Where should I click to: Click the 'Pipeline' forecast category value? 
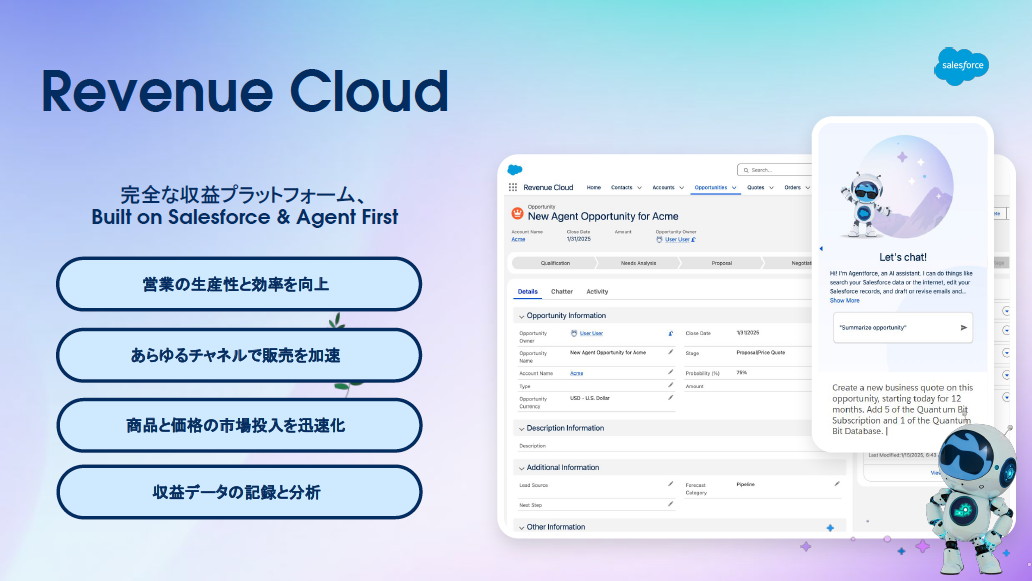coord(746,484)
